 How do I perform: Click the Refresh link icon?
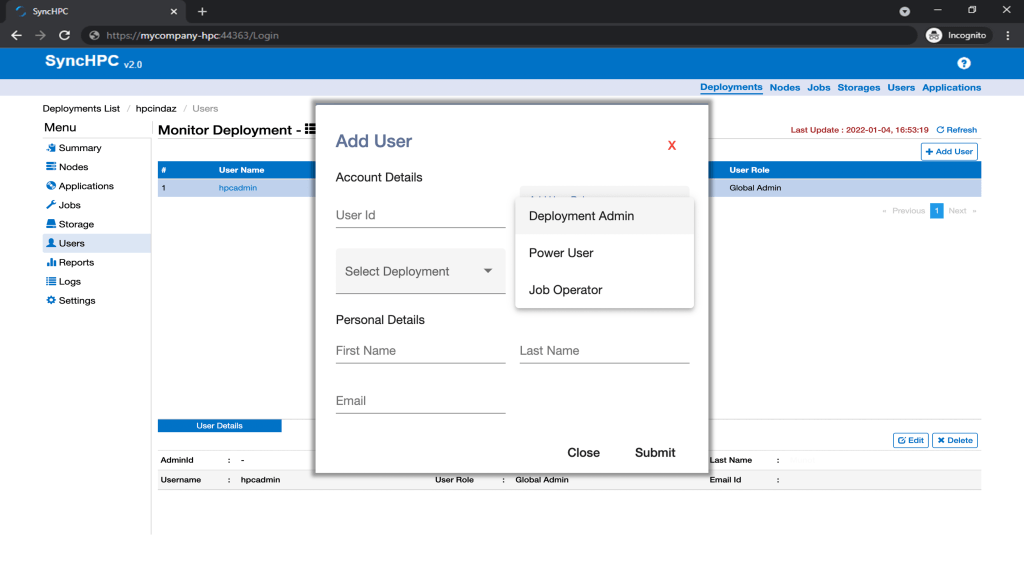point(940,130)
